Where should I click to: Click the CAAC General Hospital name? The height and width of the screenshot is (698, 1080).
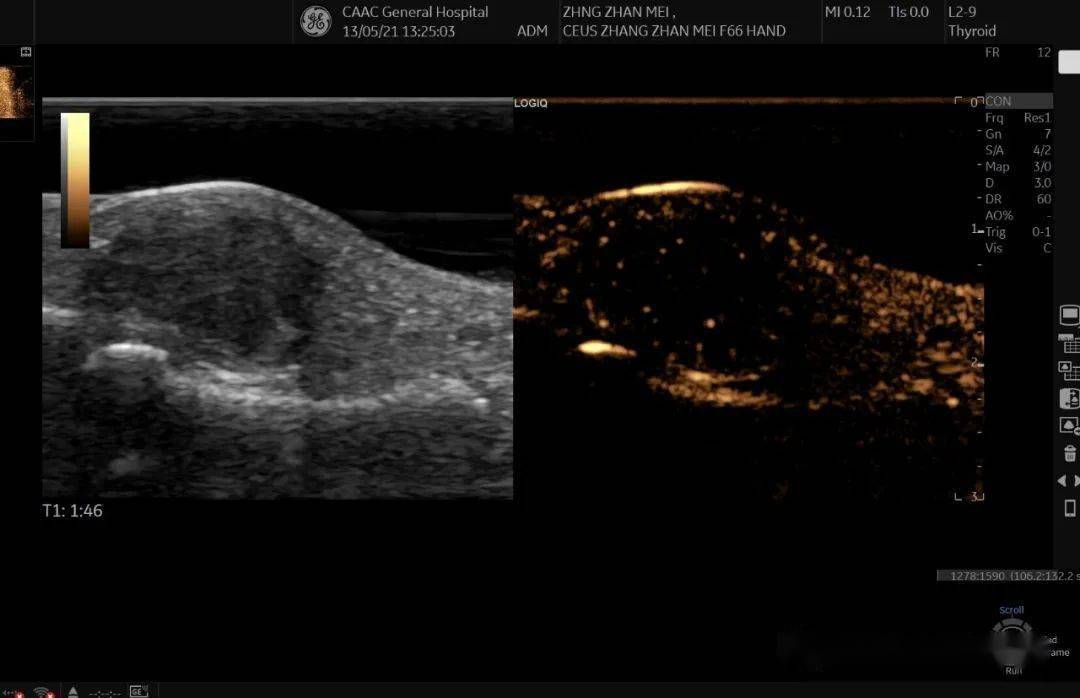[x=415, y=12]
